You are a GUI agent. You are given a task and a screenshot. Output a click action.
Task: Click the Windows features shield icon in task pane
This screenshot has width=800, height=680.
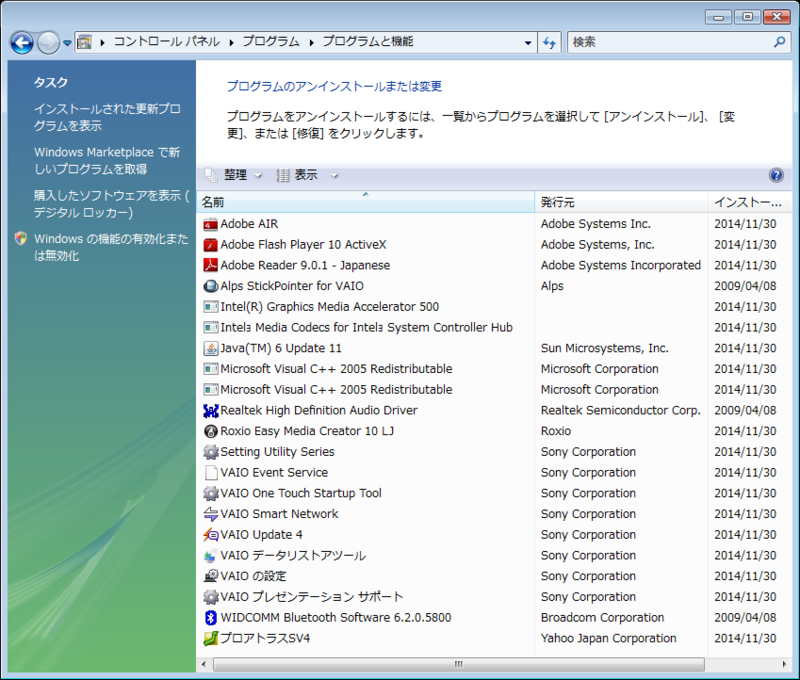[21, 238]
